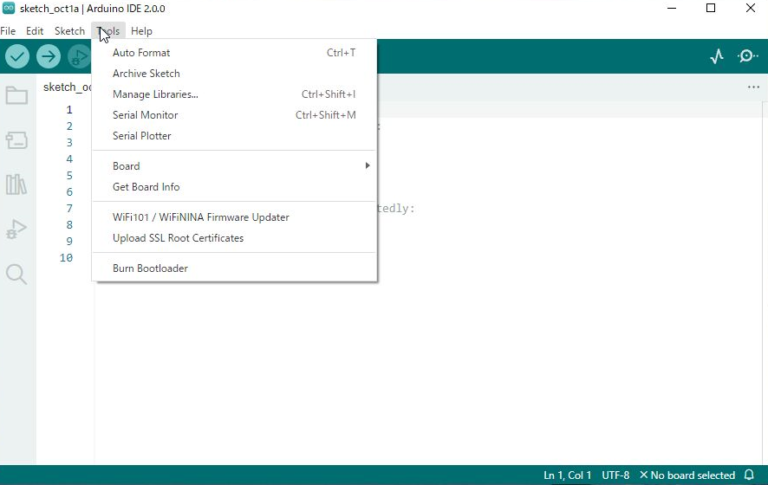The height and width of the screenshot is (485, 768).
Task: Minimize the Arduino IDE window
Action: pos(672,8)
